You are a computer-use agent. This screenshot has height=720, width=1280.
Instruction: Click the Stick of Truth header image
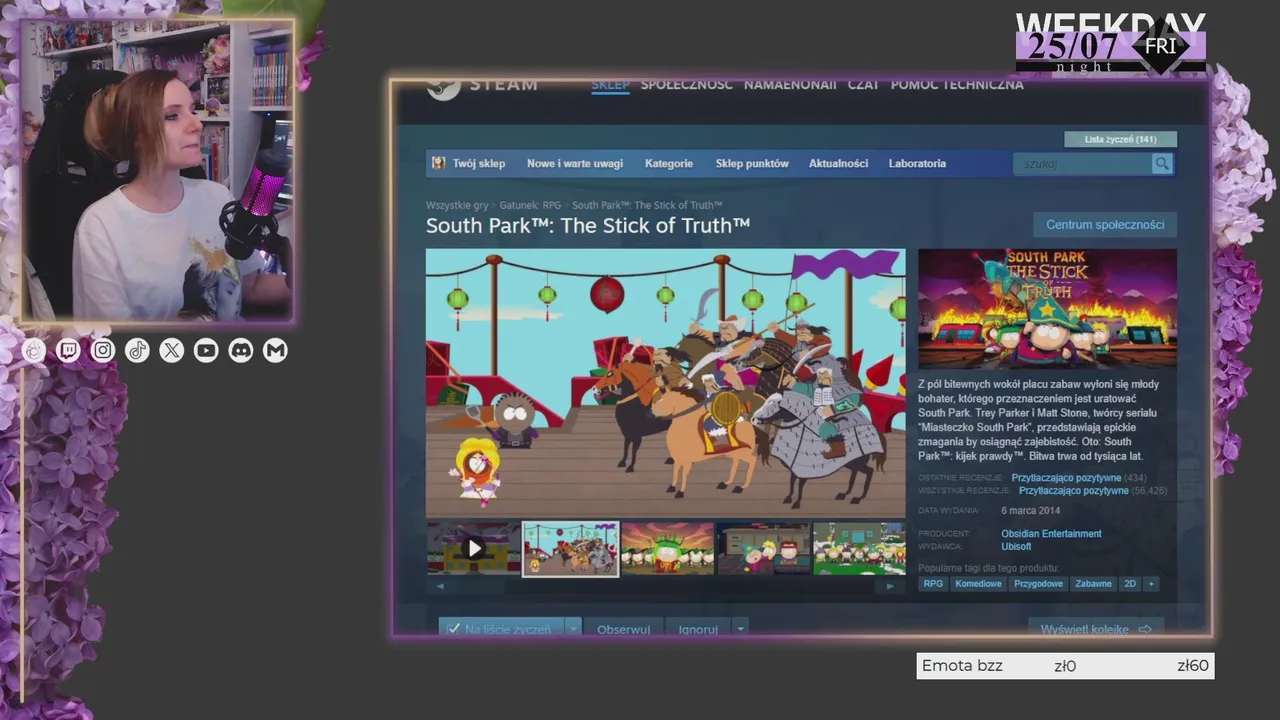[1047, 309]
